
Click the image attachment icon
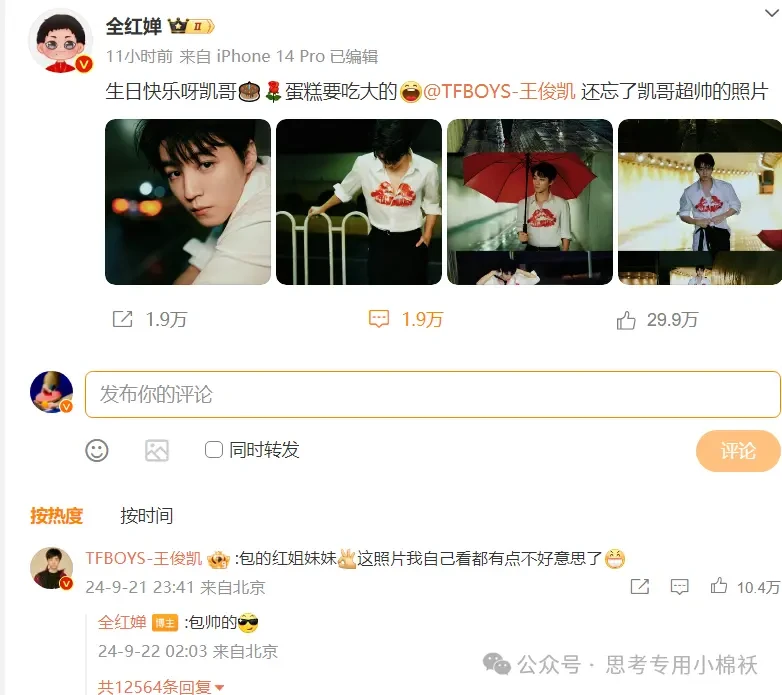[x=157, y=451]
